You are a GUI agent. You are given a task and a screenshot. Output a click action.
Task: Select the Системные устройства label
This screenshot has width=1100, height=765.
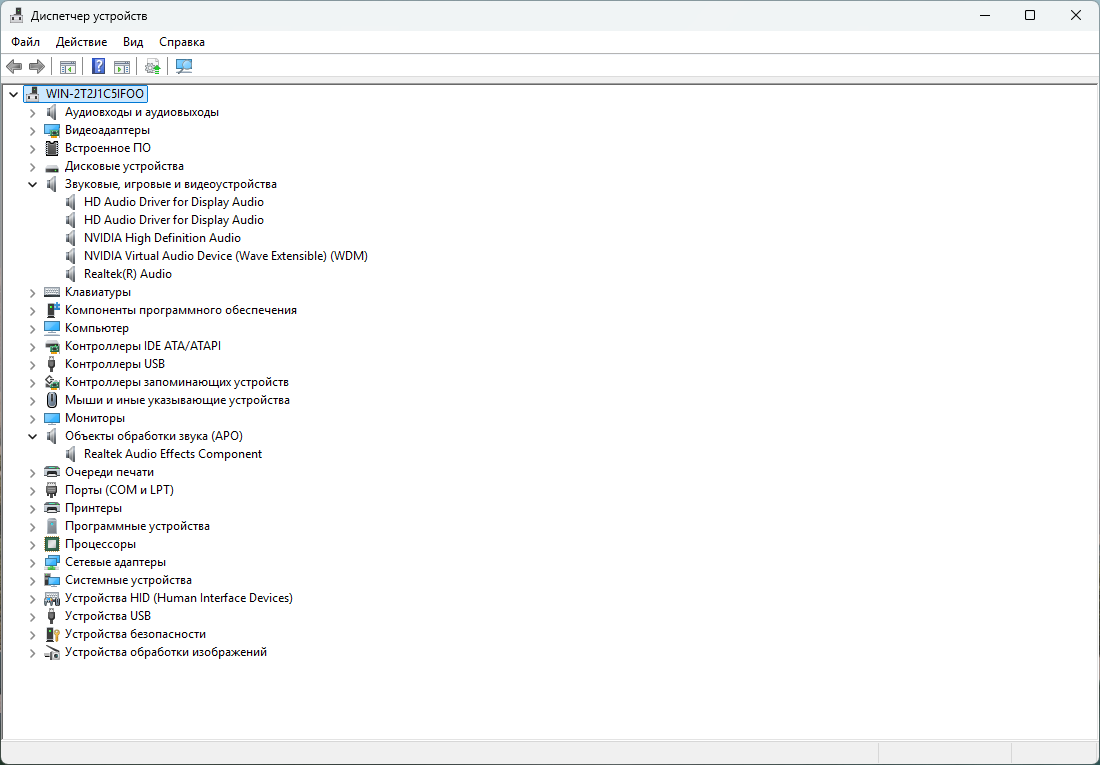(128, 580)
